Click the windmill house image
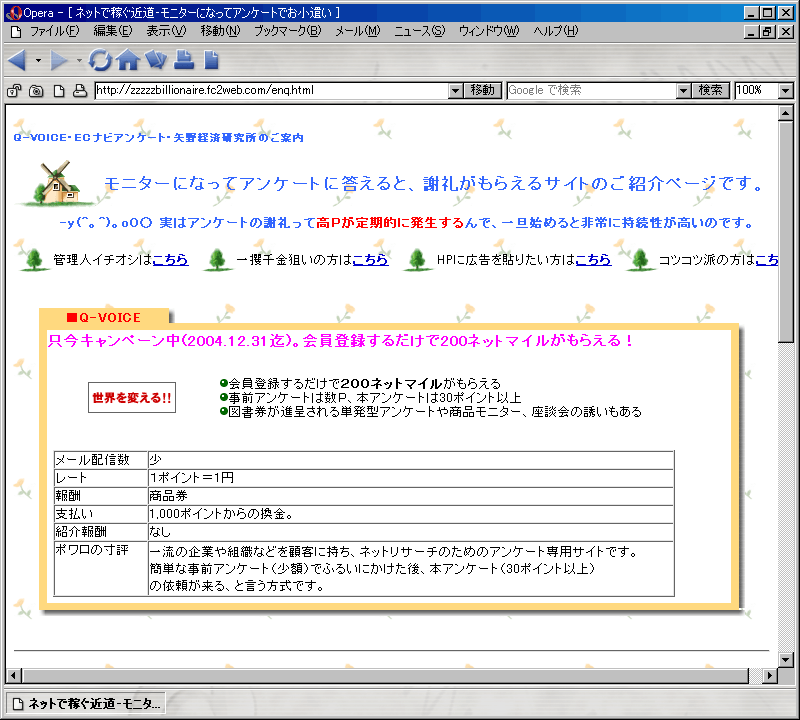 [57, 182]
